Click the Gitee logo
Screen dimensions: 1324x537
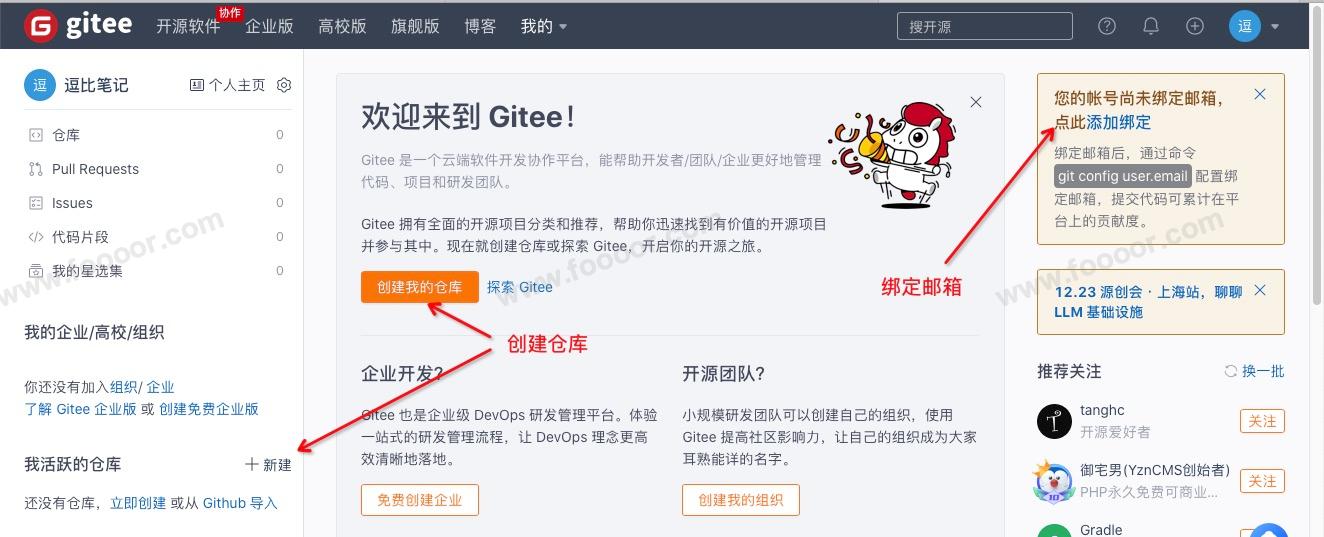[x=79, y=26]
